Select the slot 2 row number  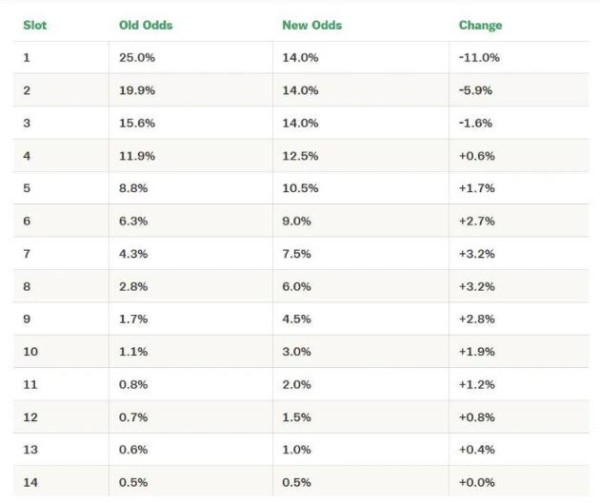[x=27, y=90]
